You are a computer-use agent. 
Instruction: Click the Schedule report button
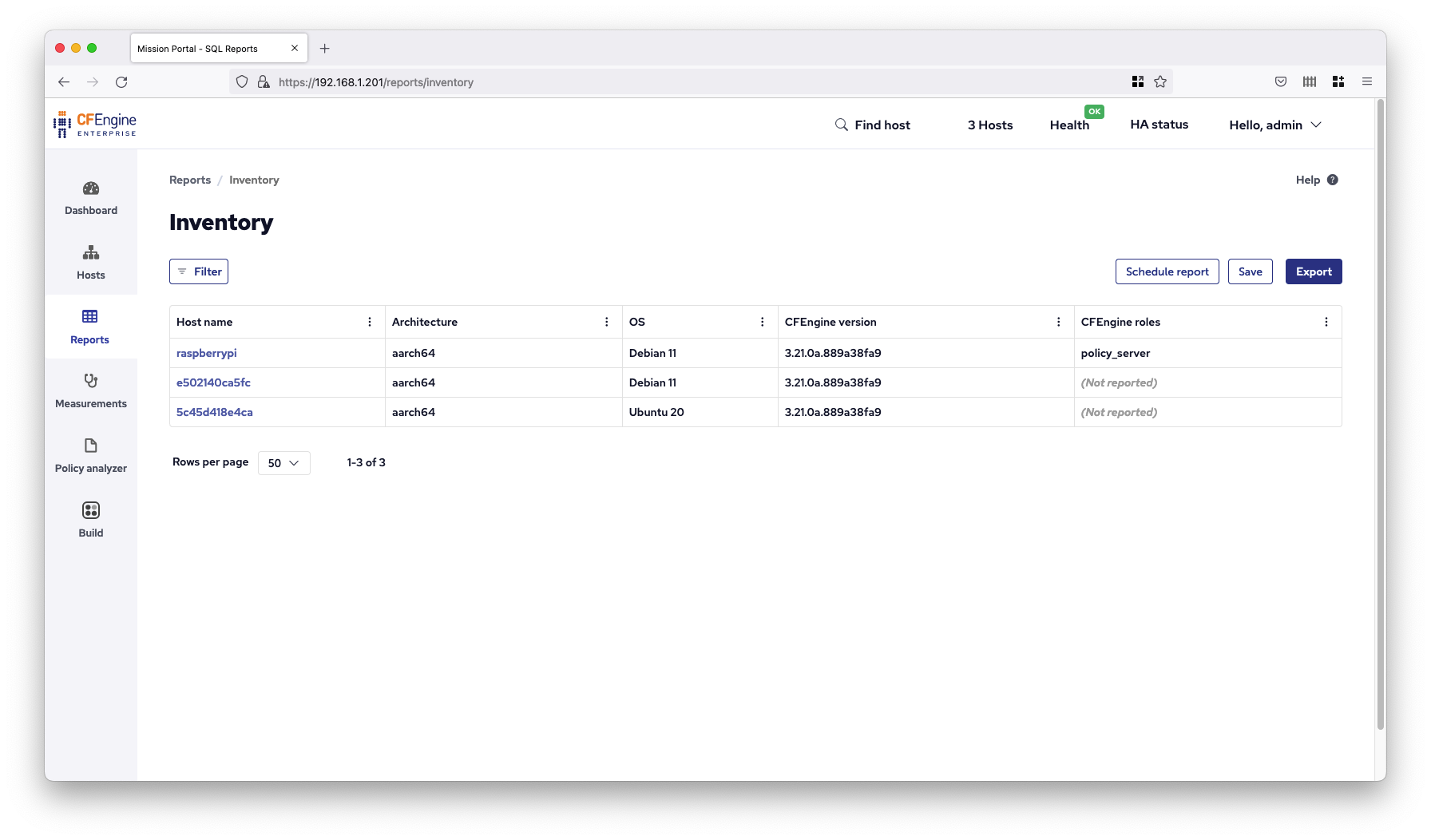(1167, 271)
